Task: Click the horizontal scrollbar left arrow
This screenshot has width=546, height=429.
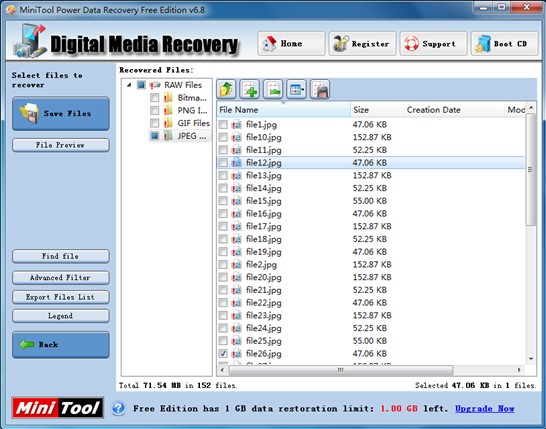Action: tap(222, 370)
